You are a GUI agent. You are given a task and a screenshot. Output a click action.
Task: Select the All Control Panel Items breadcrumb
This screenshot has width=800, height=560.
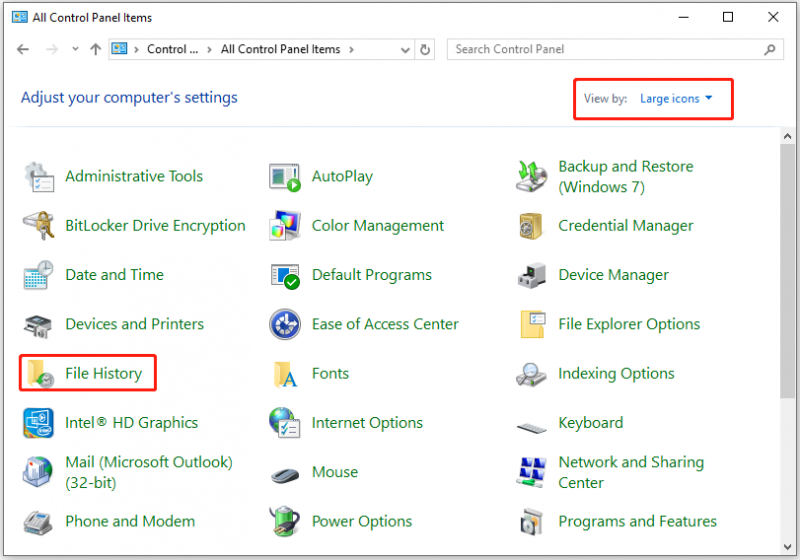(x=280, y=49)
